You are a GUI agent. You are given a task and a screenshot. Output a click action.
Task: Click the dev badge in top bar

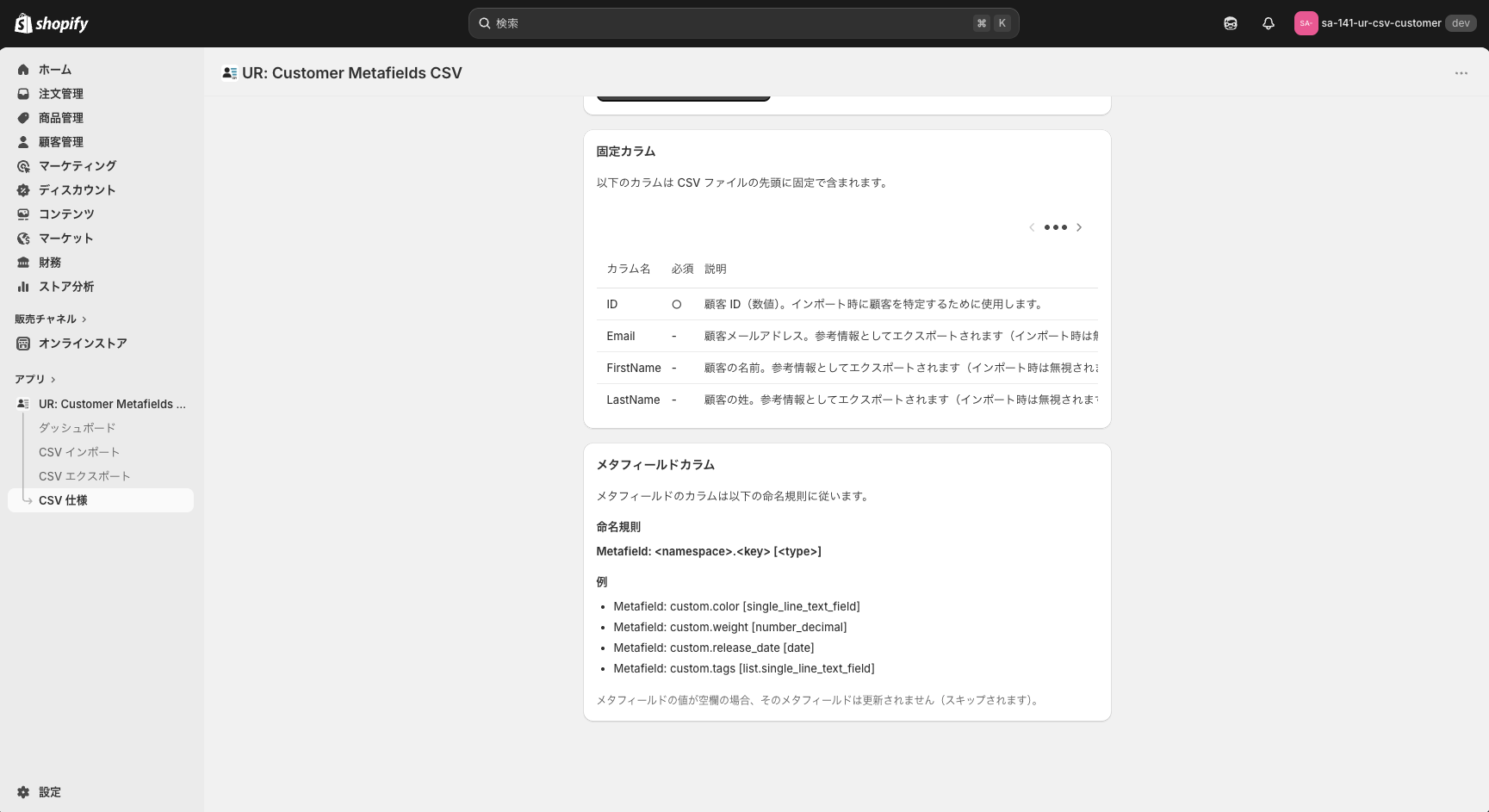tap(1461, 23)
